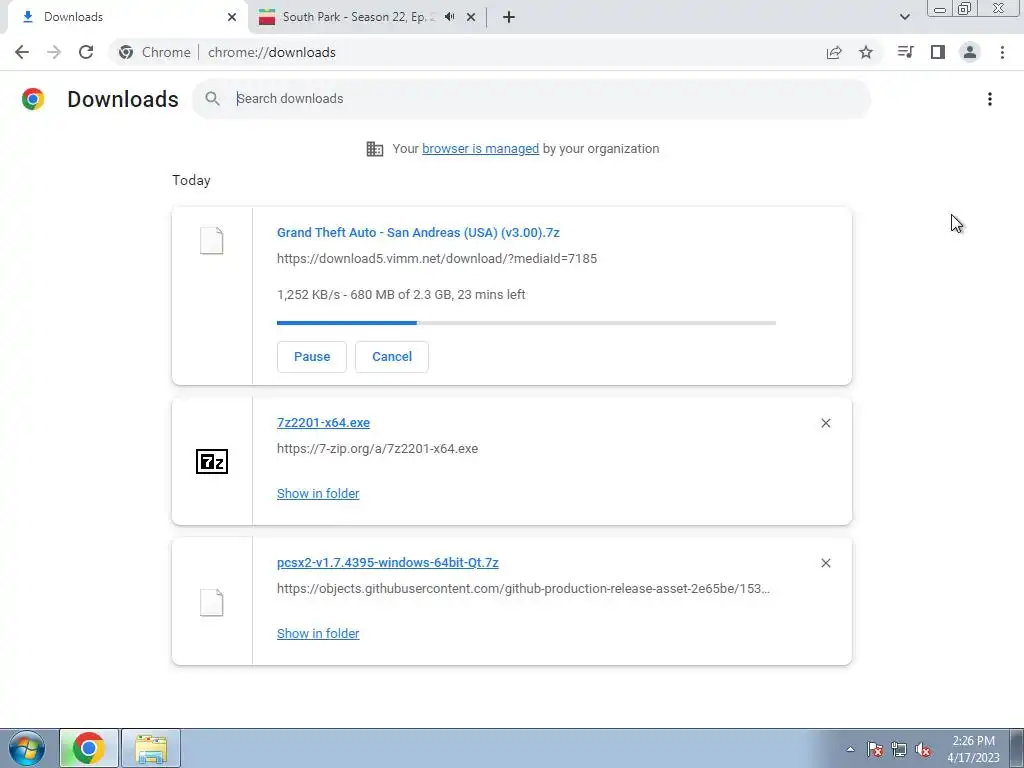1024x768 pixels.
Task: Share this page via the share icon
Action: click(x=834, y=52)
